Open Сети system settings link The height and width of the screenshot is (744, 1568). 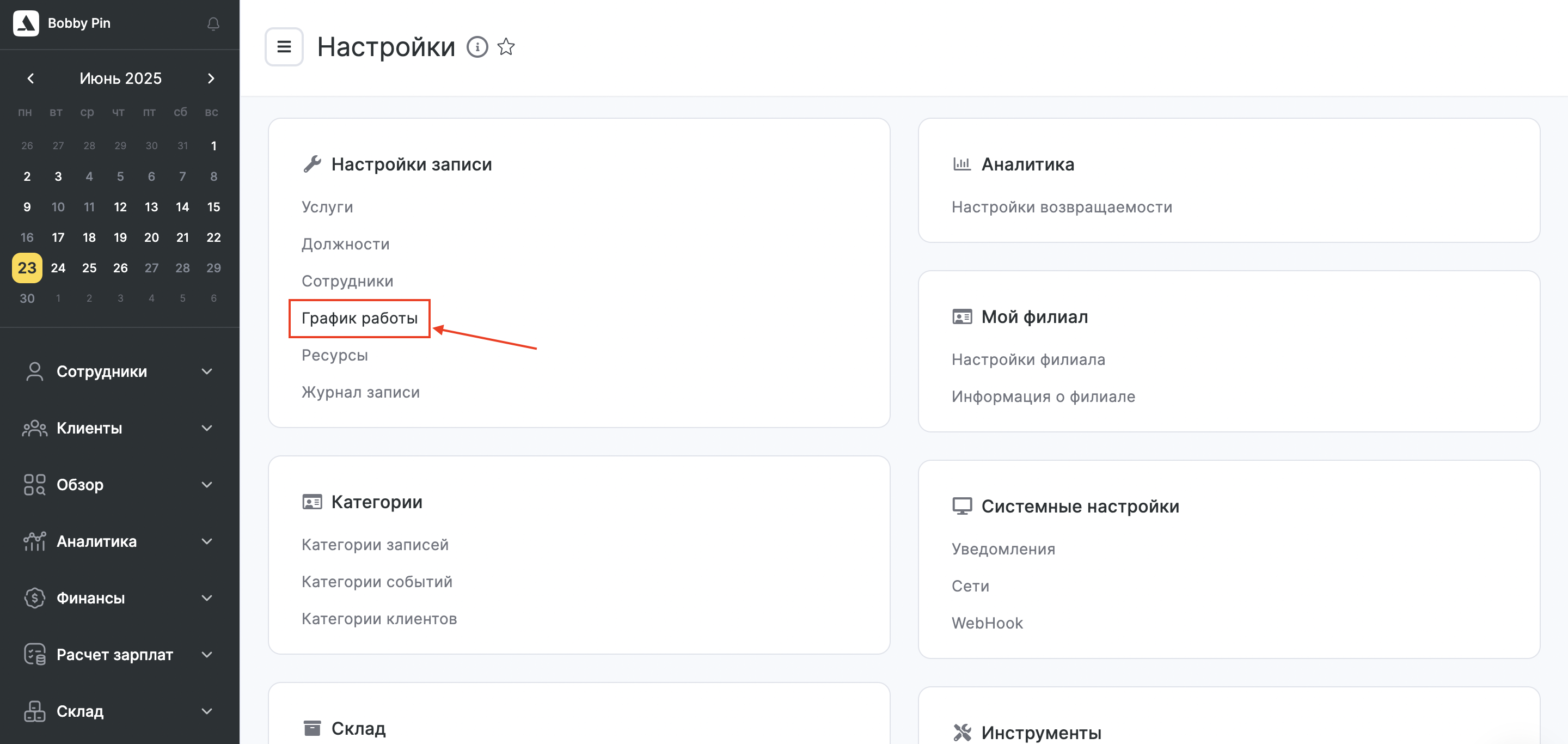click(970, 586)
